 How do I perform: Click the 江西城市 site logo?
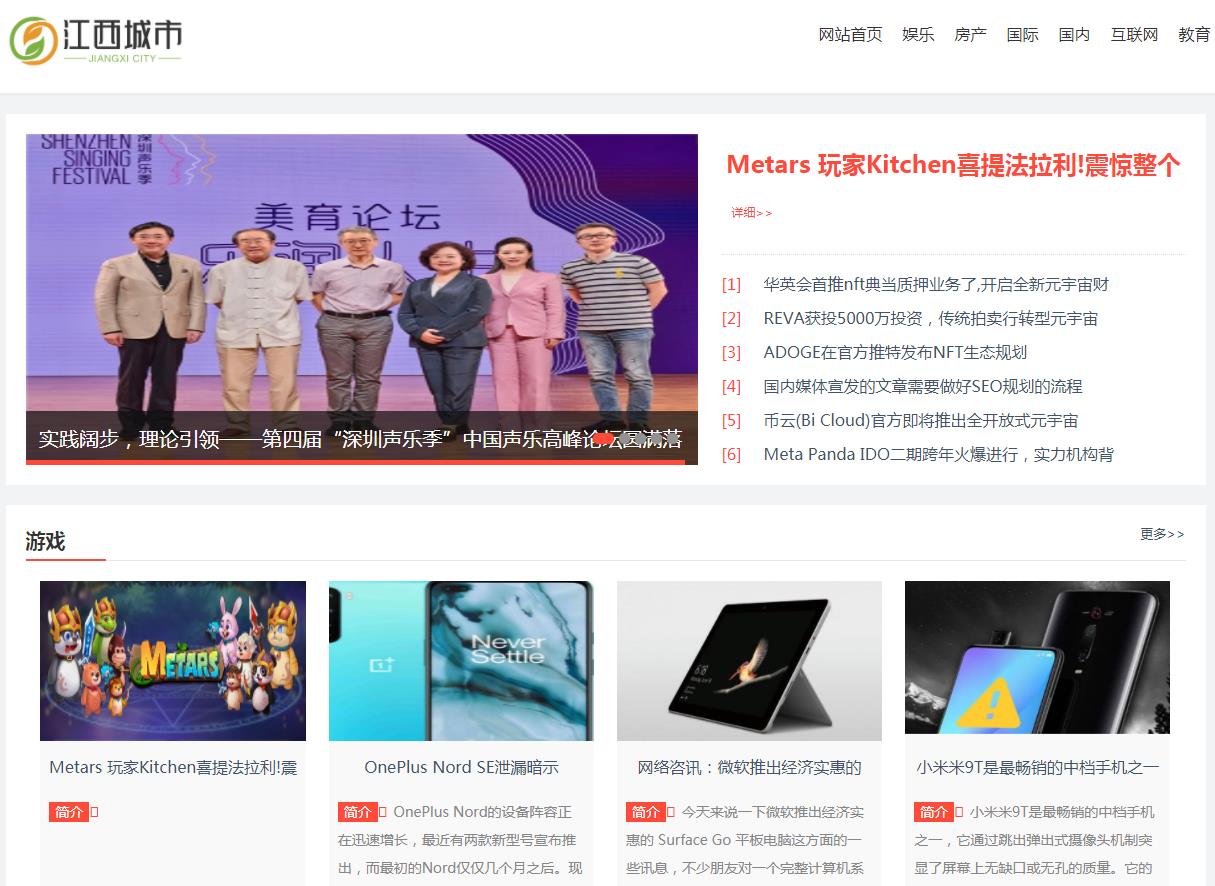click(96, 41)
